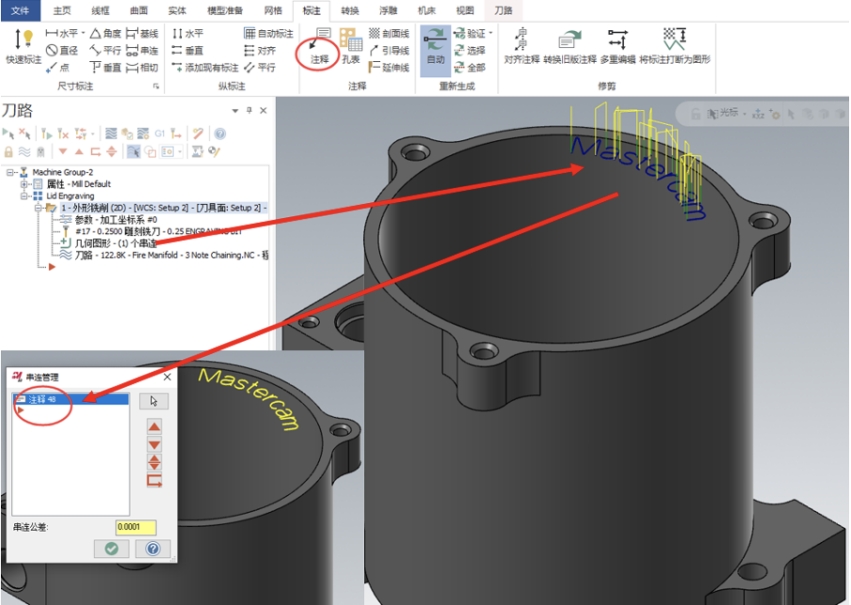Pin the 刀路 panel
This screenshot has width=851, height=605.
click(249, 110)
